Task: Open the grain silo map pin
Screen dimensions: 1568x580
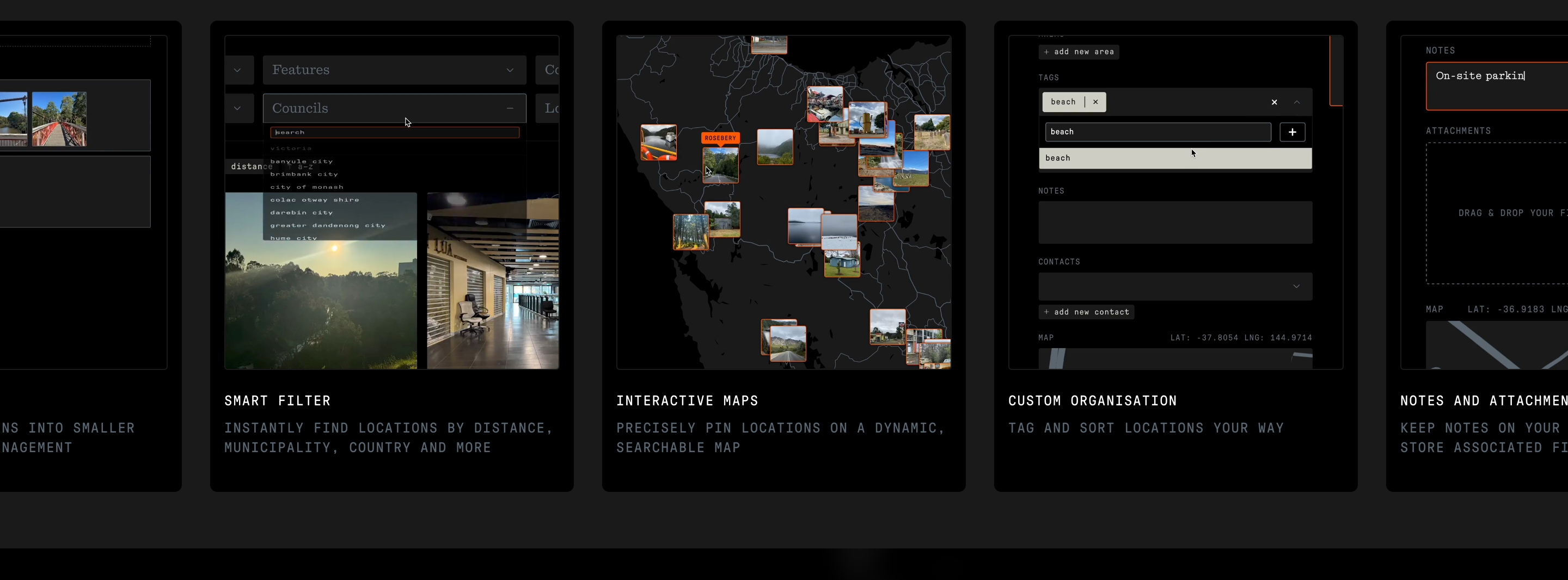Action: [867, 119]
